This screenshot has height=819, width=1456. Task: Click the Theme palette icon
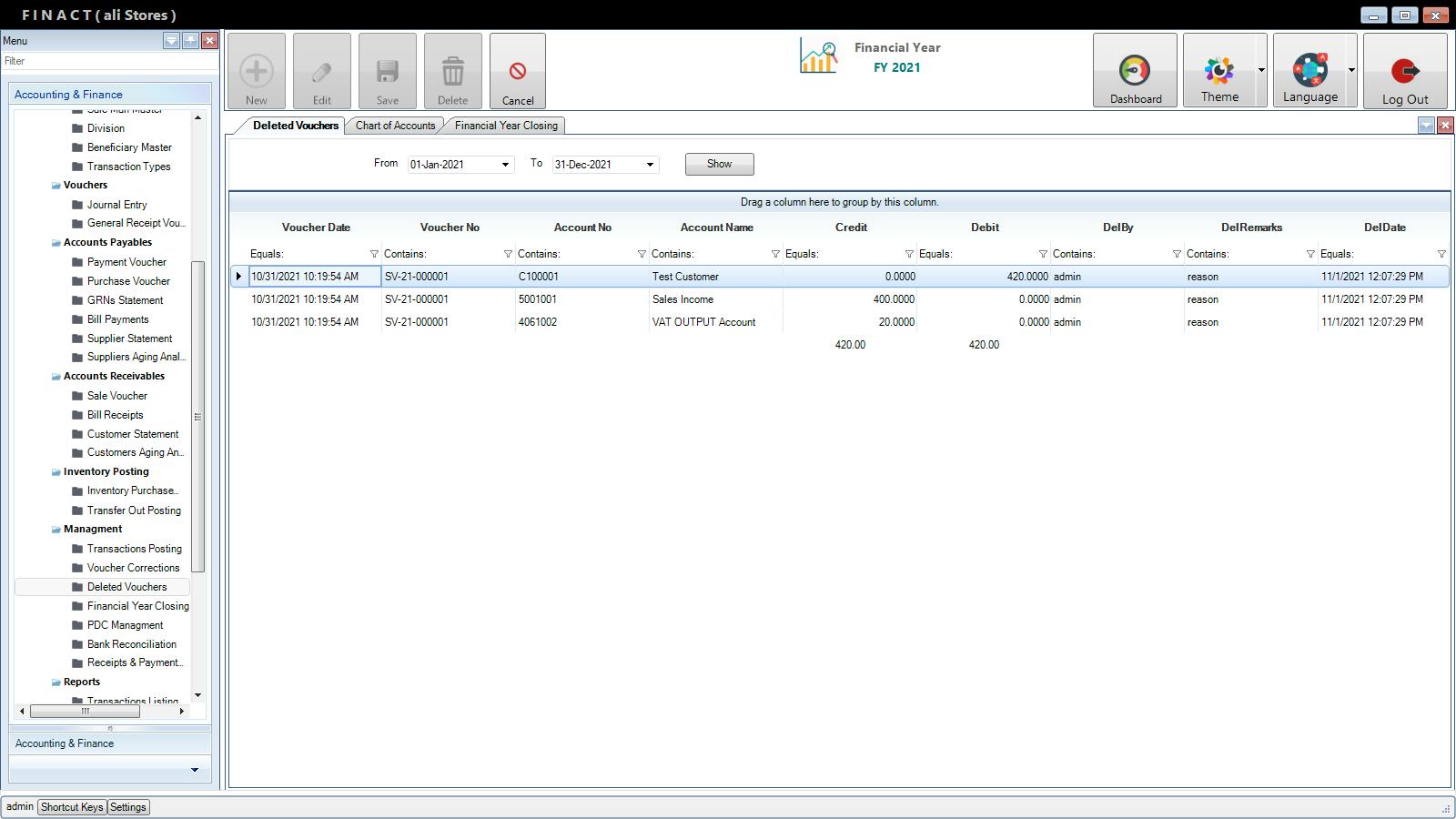[x=1218, y=71]
